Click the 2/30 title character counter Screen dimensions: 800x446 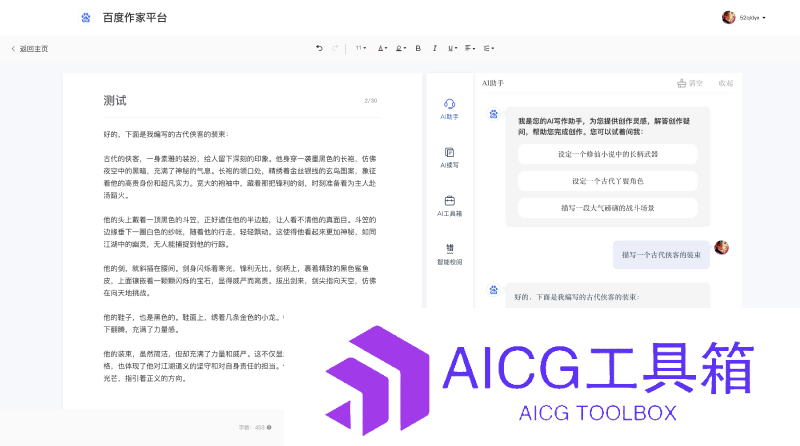click(x=371, y=101)
